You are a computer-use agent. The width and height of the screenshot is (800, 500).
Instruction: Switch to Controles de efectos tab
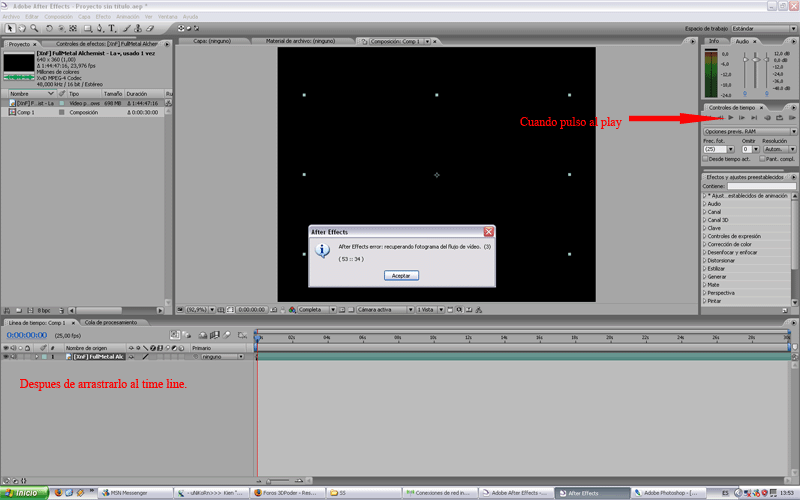tap(106, 44)
